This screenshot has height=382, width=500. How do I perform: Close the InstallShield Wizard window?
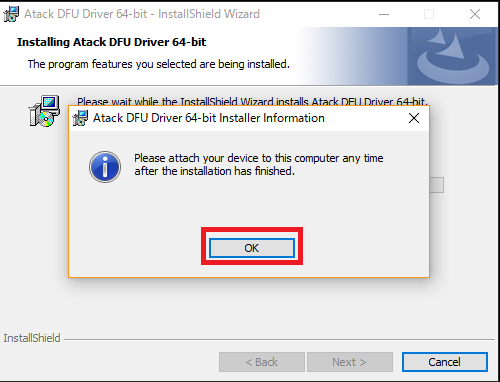pos(475,14)
